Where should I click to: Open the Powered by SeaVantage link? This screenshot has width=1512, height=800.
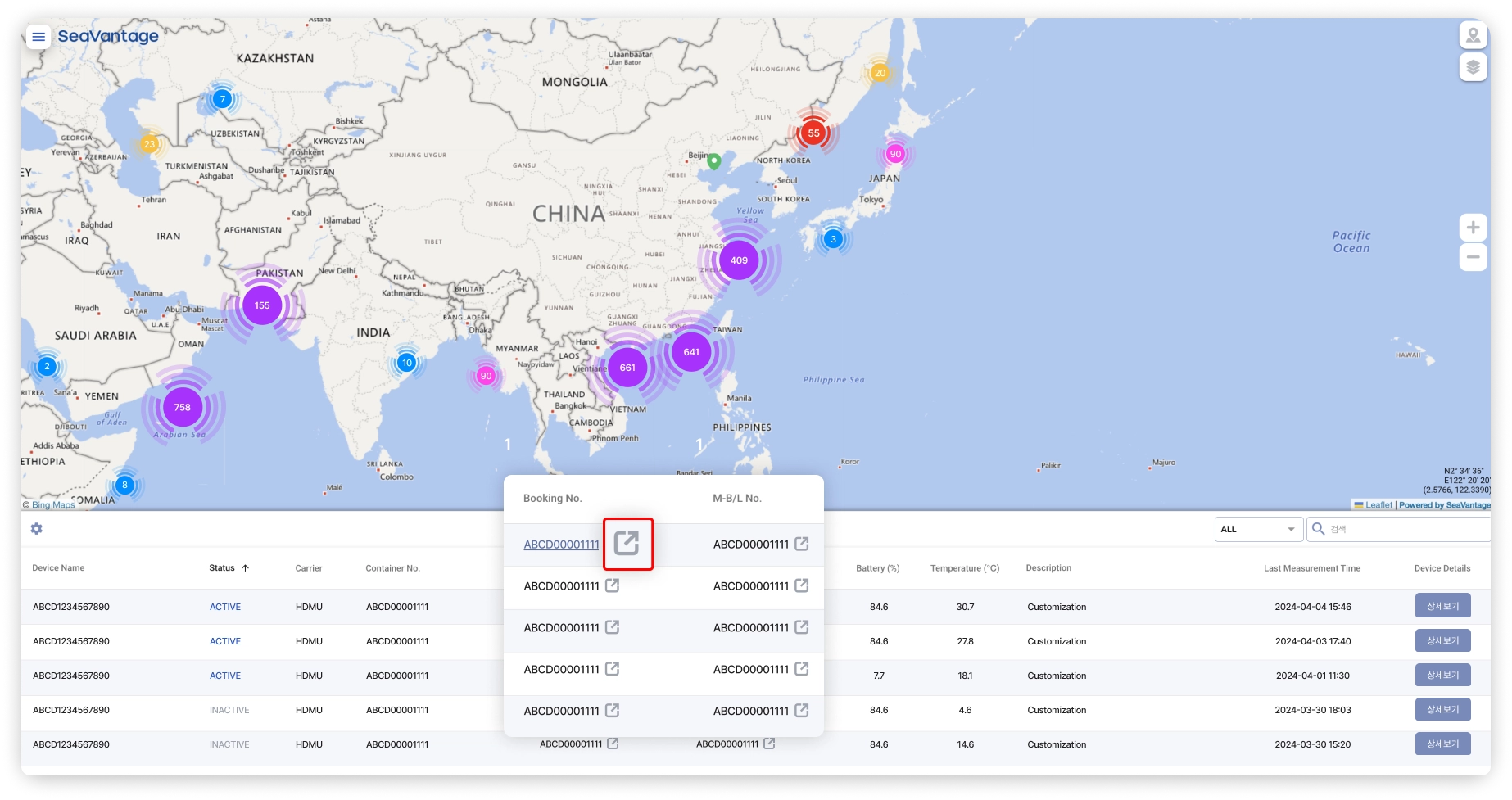click(1445, 505)
